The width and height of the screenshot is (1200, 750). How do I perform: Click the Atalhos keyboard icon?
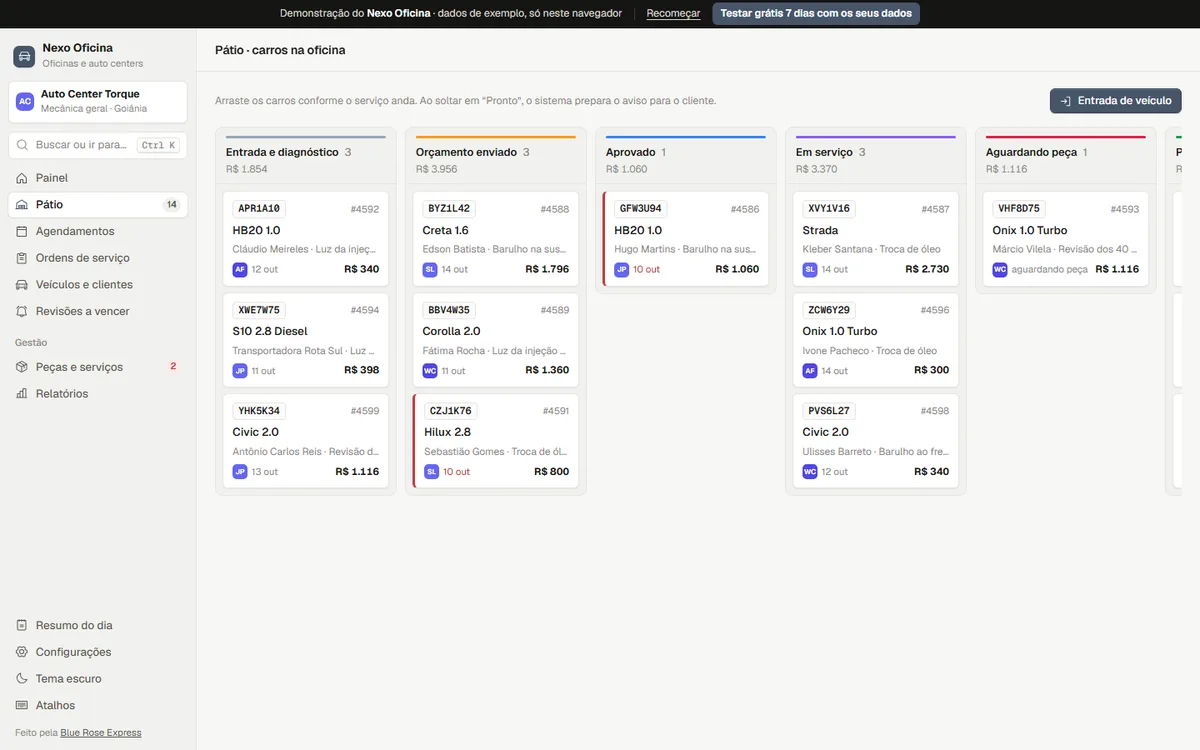click(x=22, y=705)
